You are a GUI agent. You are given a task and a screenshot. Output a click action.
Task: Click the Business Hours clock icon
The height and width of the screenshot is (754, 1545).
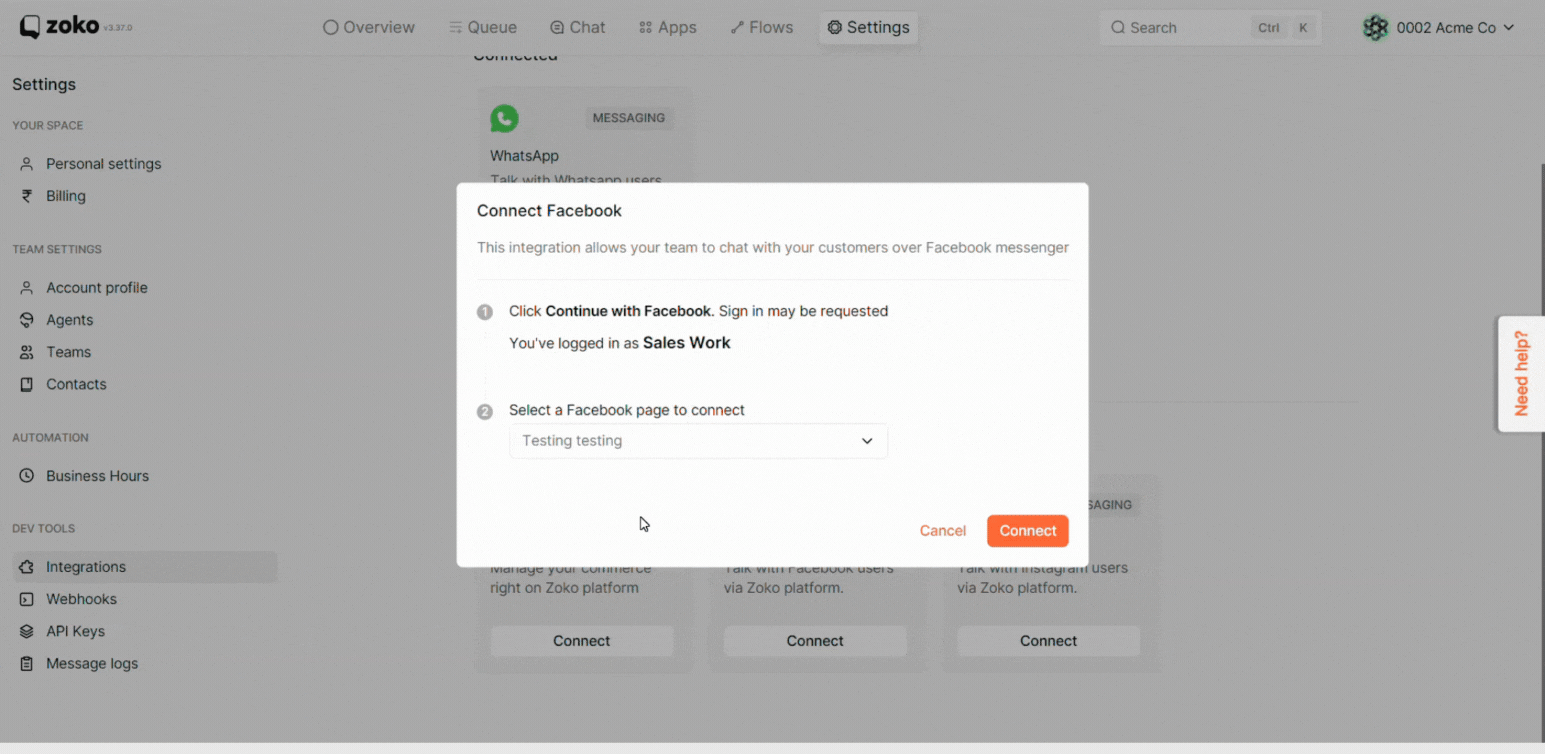click(x=27, y=476)
